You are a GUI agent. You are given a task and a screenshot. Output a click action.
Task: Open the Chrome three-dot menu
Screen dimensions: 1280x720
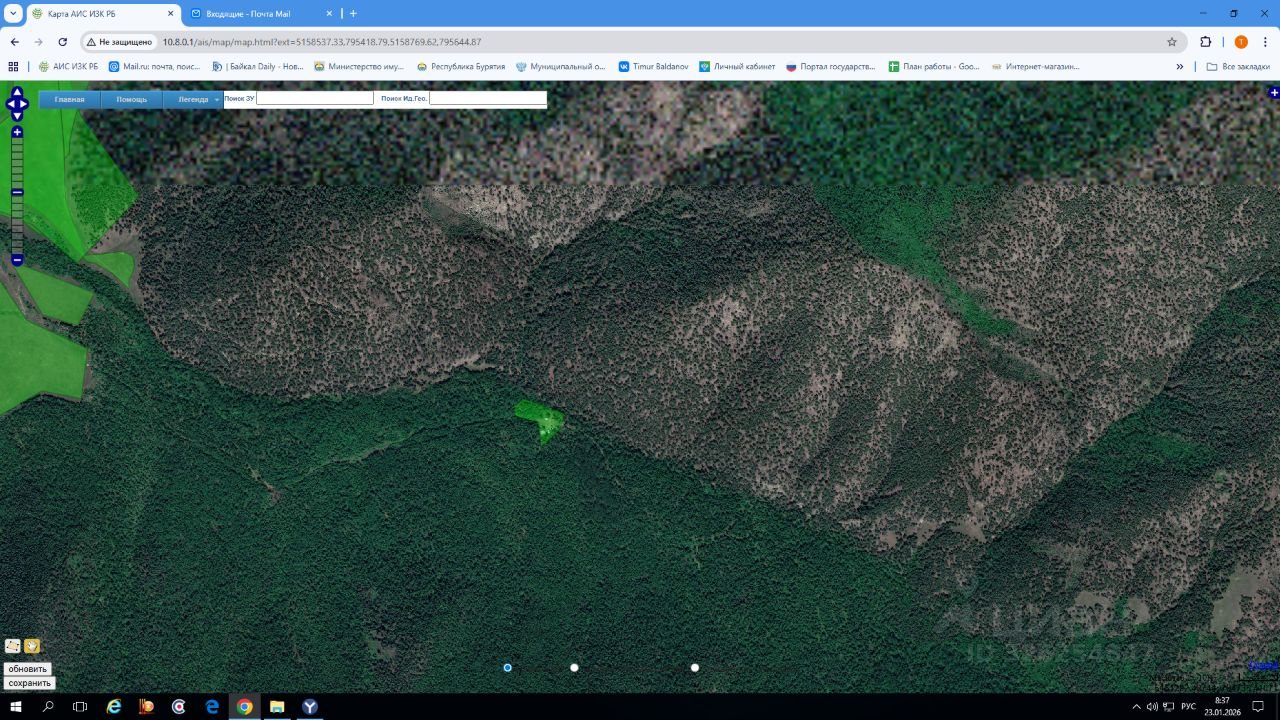[x=1266, y=42]
